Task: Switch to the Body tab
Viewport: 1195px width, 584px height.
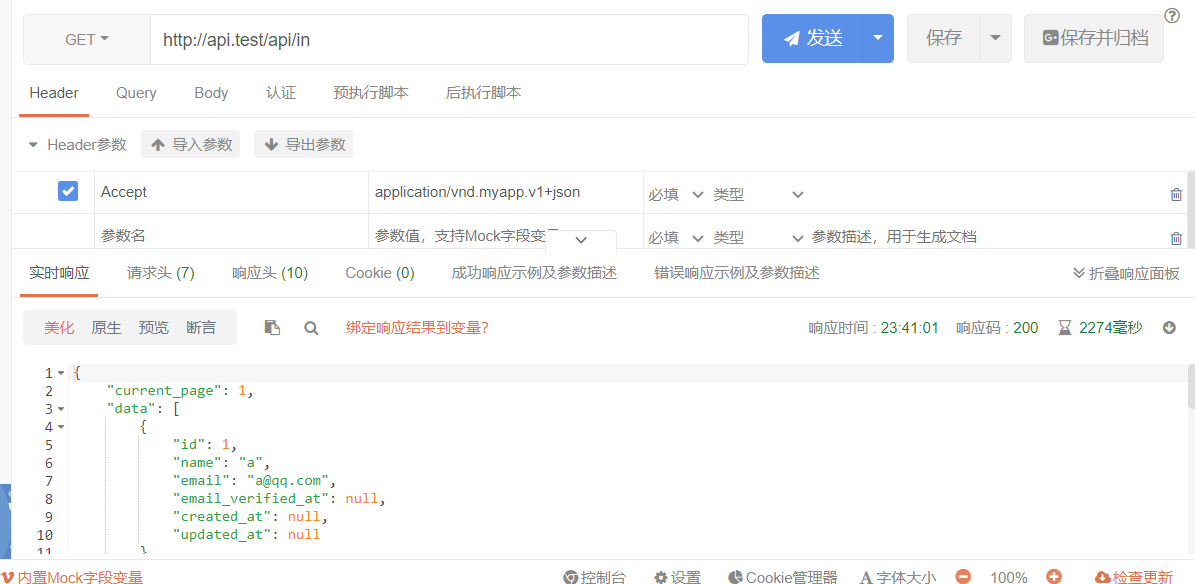Action: [211, 93]
